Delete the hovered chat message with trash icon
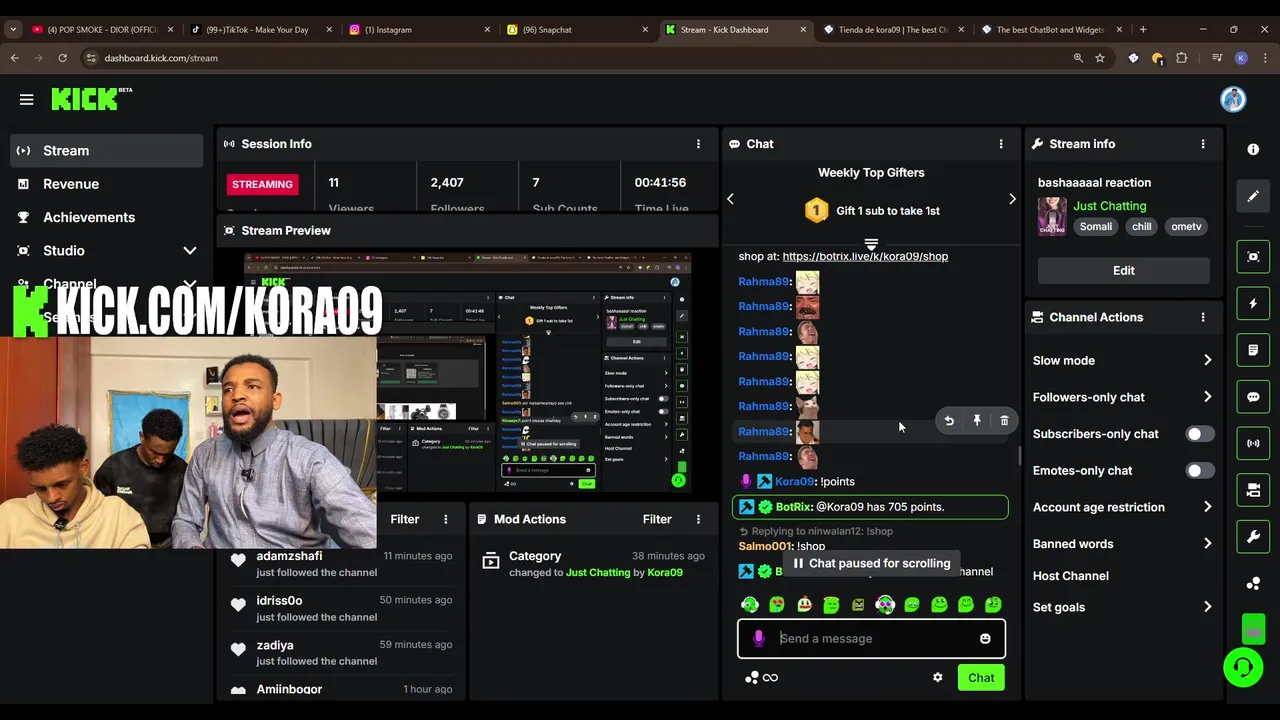 click(x=1004, y=421)
